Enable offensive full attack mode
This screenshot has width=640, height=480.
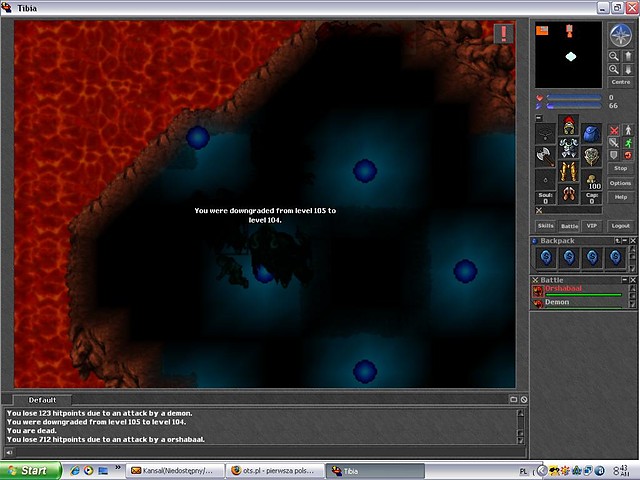(614, 130)
